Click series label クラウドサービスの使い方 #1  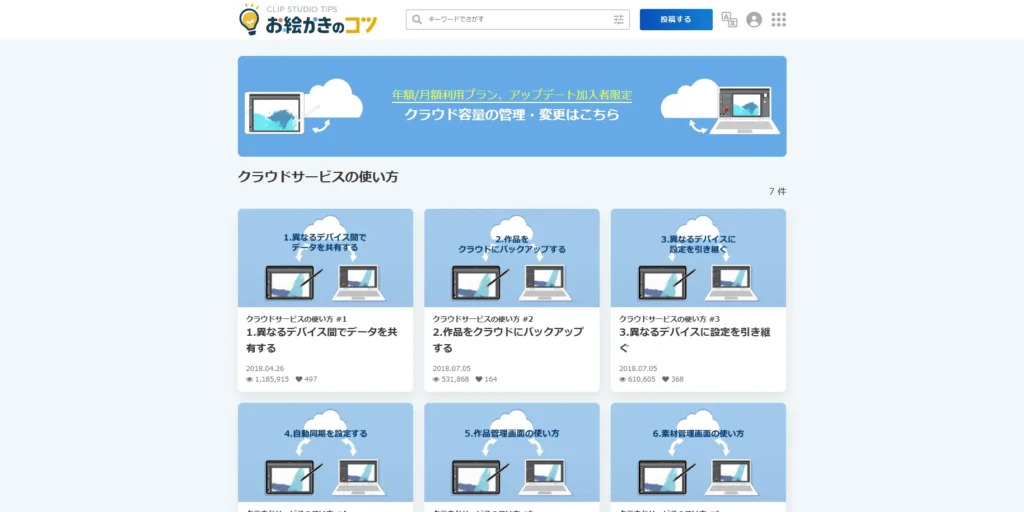(x=296, y=319)
